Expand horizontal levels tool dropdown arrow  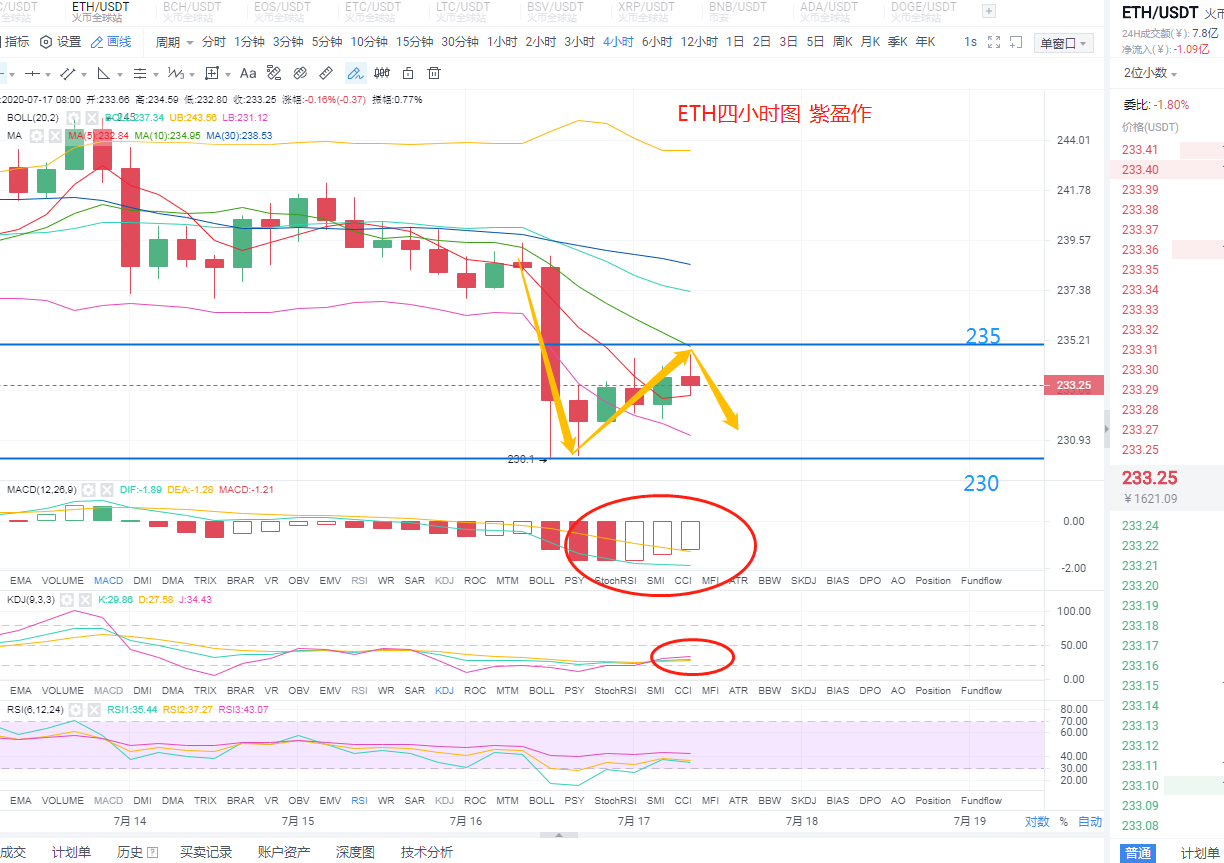click(x=155, y=74)
